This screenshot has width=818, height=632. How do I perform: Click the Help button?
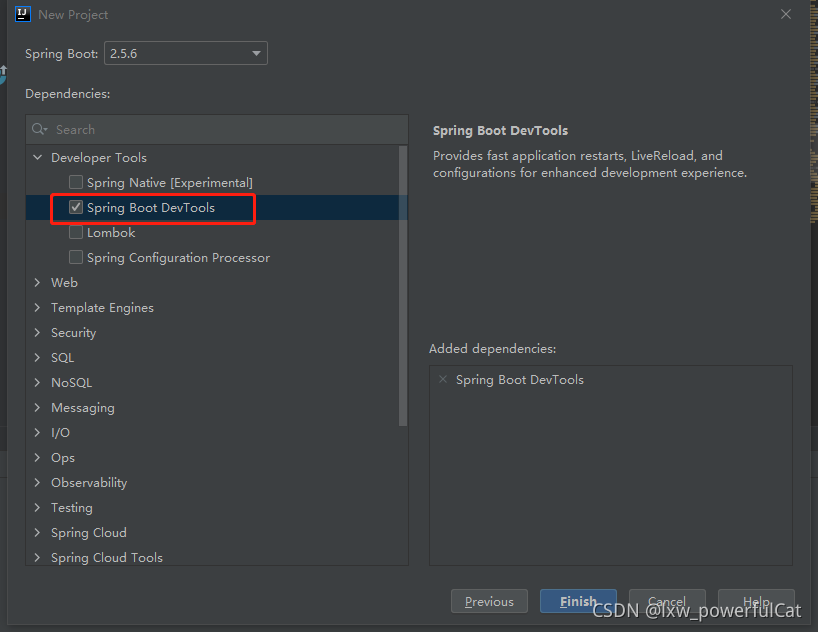coord(756,601)
